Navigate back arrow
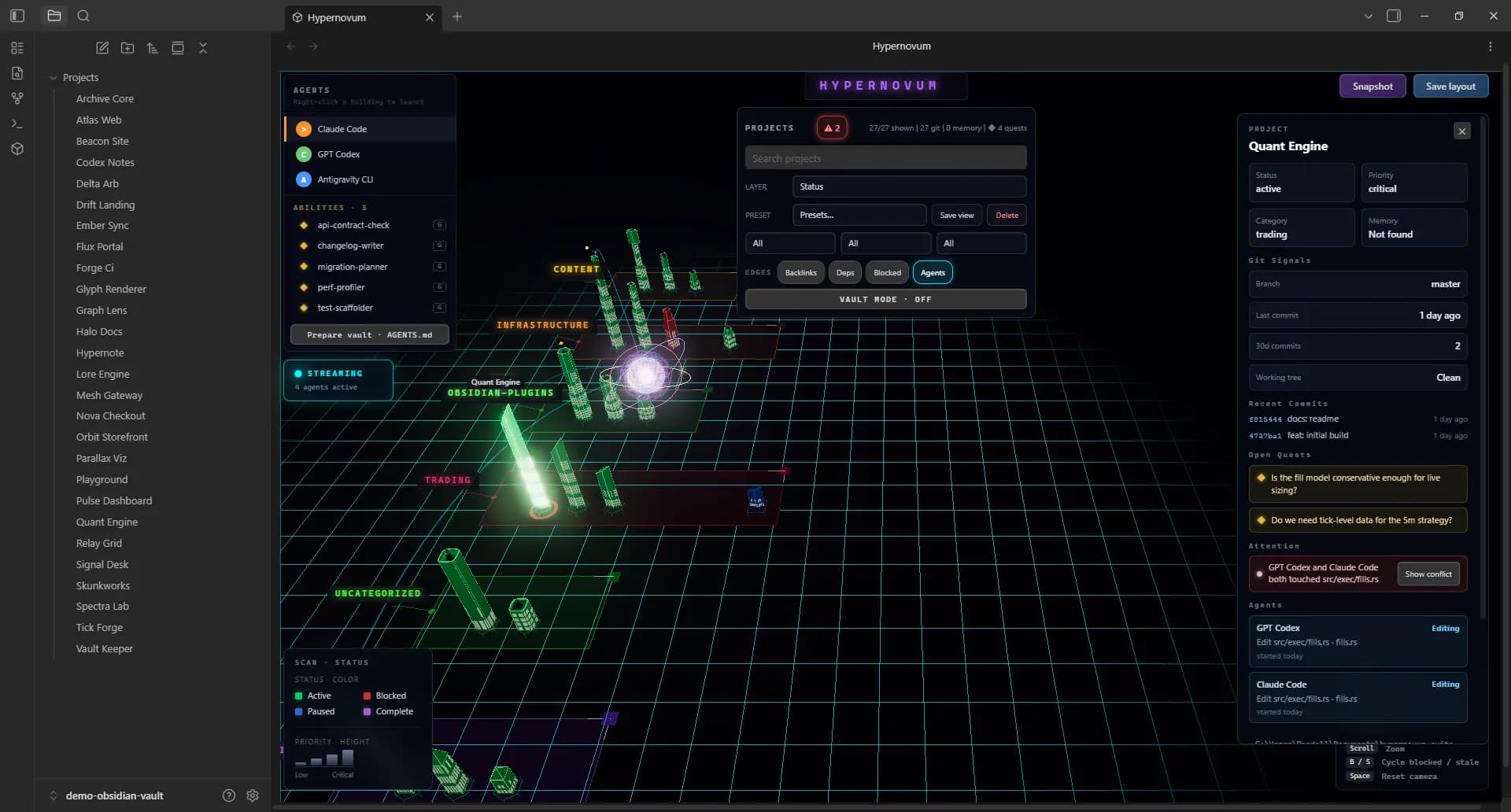This screenshot has height=812, width=1511. click(291, 46)
